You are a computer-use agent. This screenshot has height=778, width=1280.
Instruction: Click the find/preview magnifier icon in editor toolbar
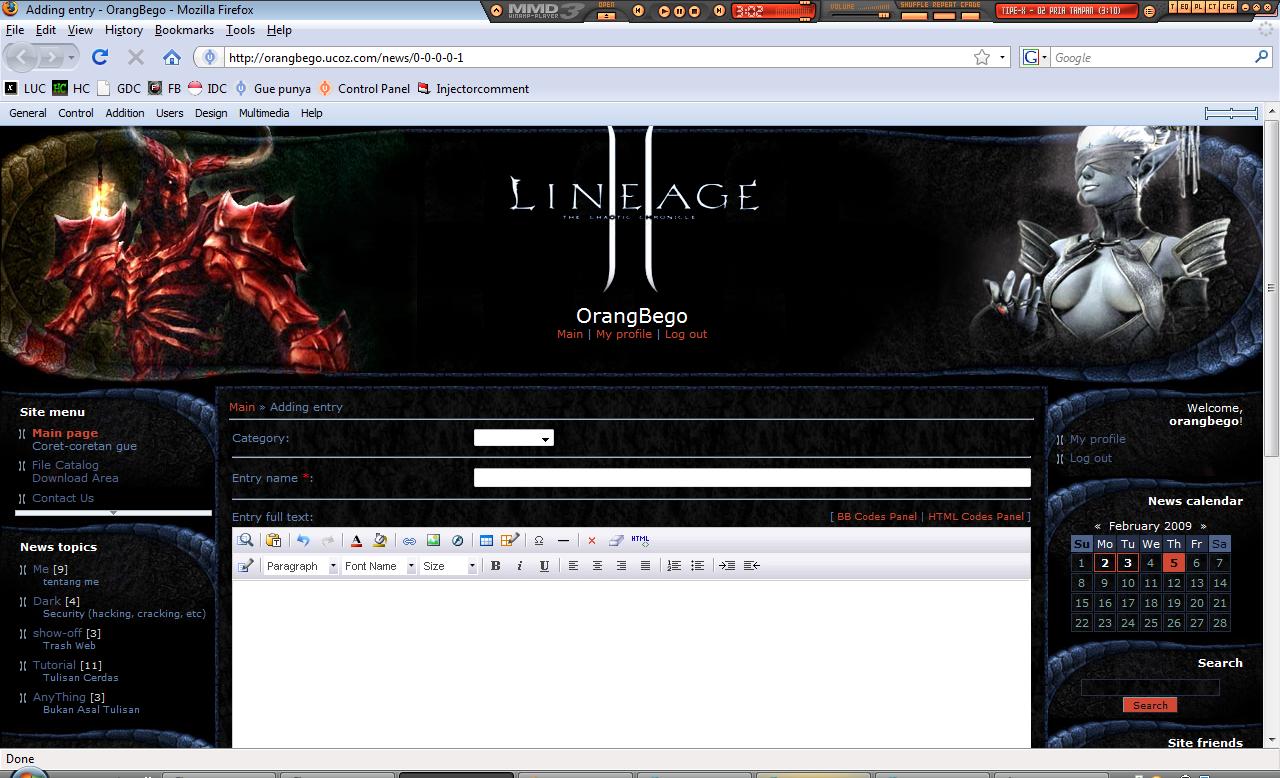pyautogui.click(x=245, y=540)
